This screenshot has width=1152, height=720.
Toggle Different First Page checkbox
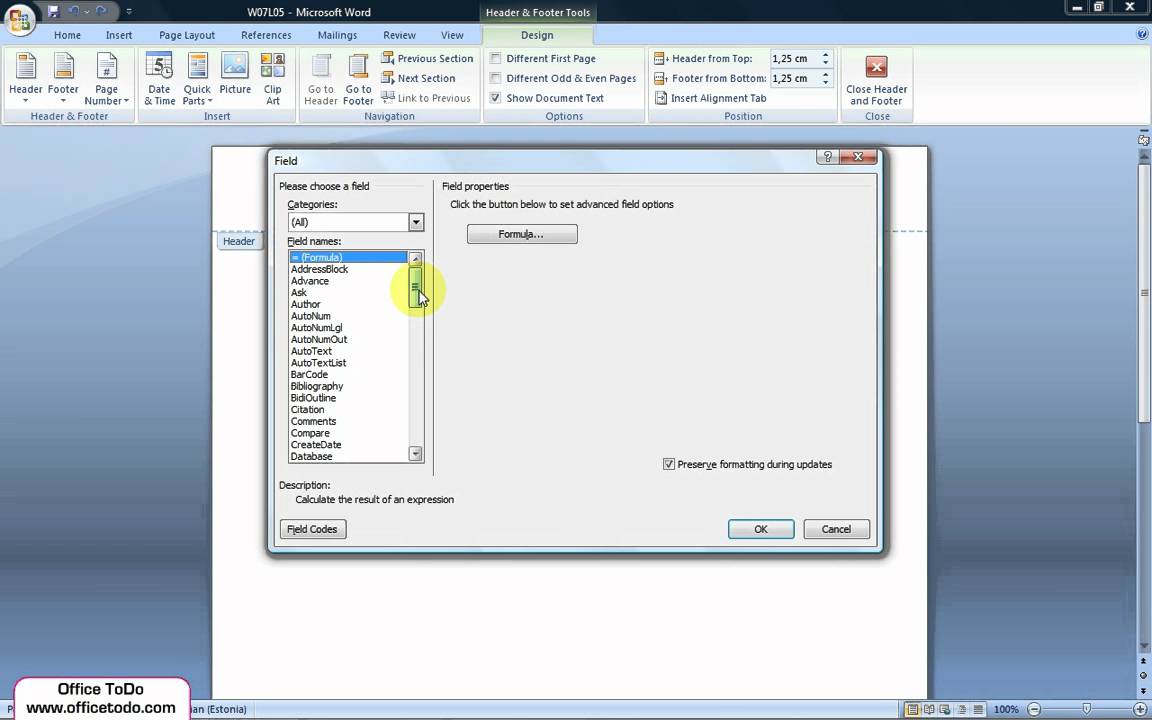[x=496, y=58]
